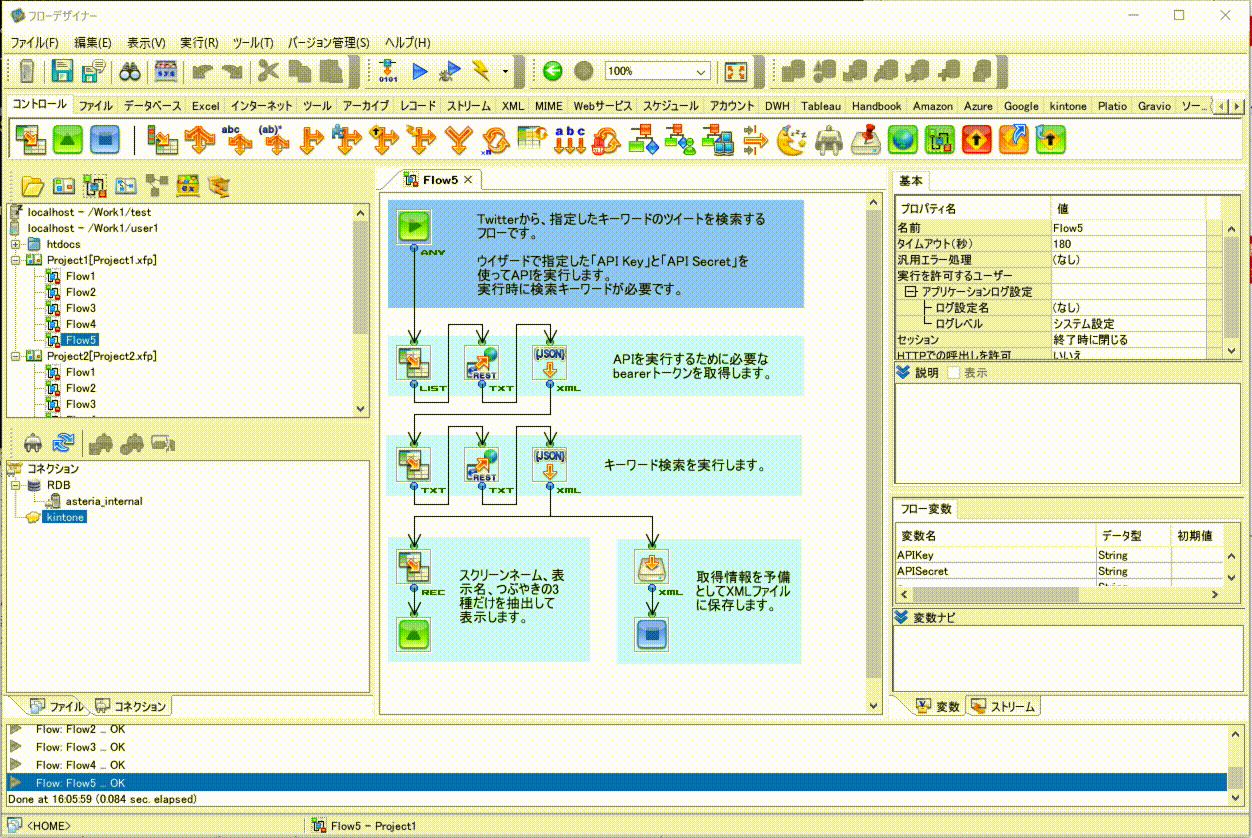The width and height of the screenshot is (1252, 838).
Task: Select the JSON component in keyword search row
Action: tap(549, 465)
